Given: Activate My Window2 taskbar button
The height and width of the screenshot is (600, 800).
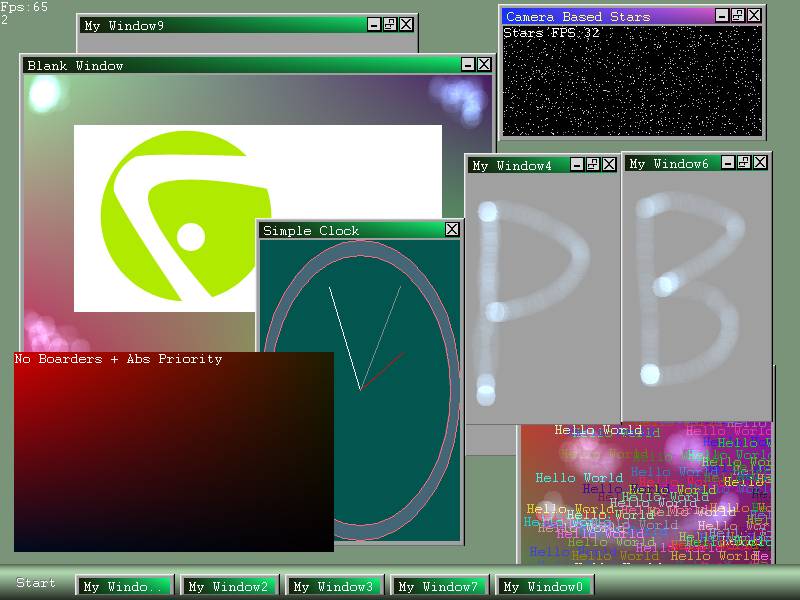Looking at the screenshot, I should point(230,586).
